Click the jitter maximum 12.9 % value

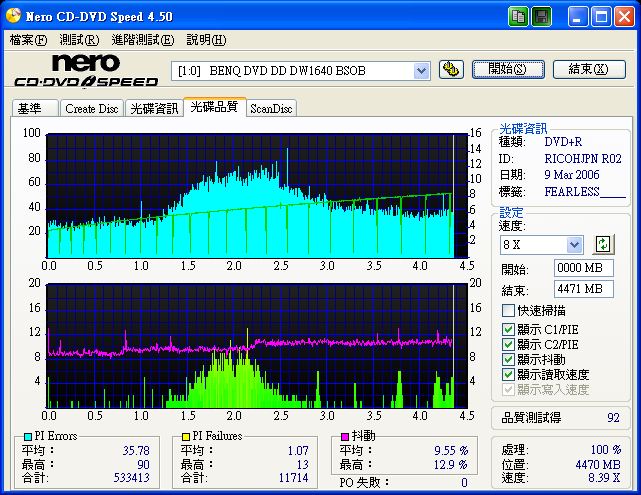click(451, 465)
